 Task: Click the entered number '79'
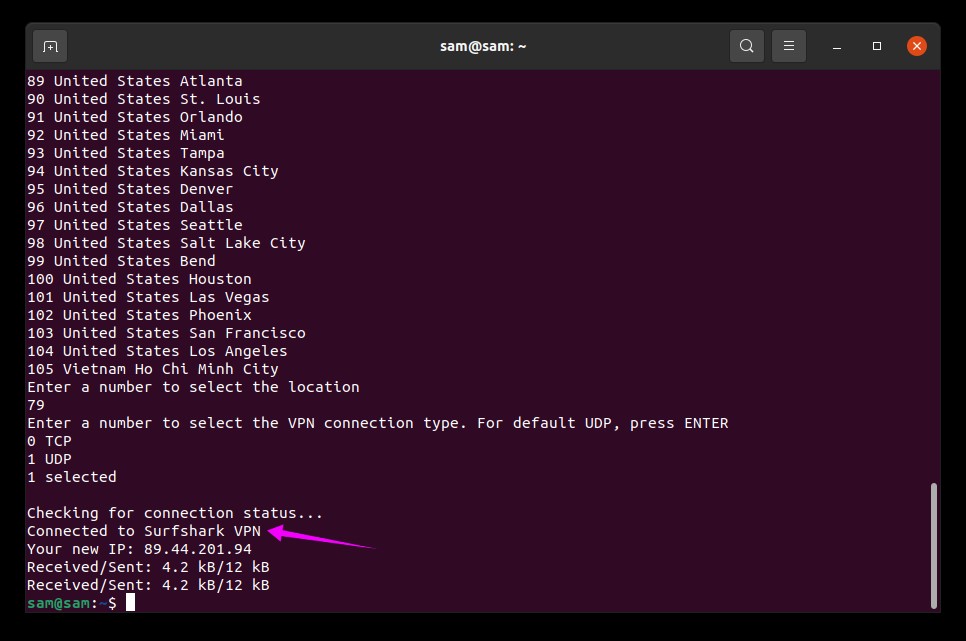(36, 405)
